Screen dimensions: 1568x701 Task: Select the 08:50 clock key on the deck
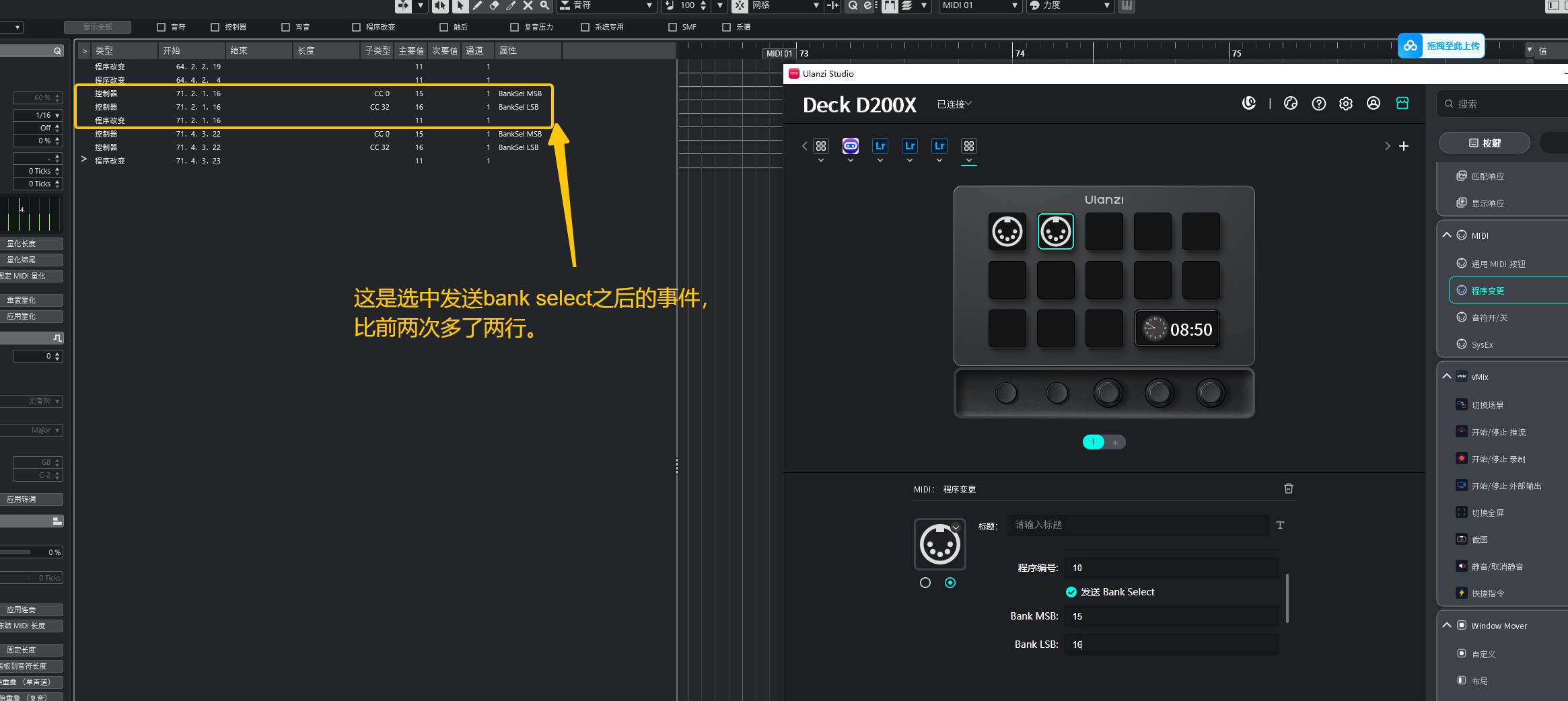1177,329
